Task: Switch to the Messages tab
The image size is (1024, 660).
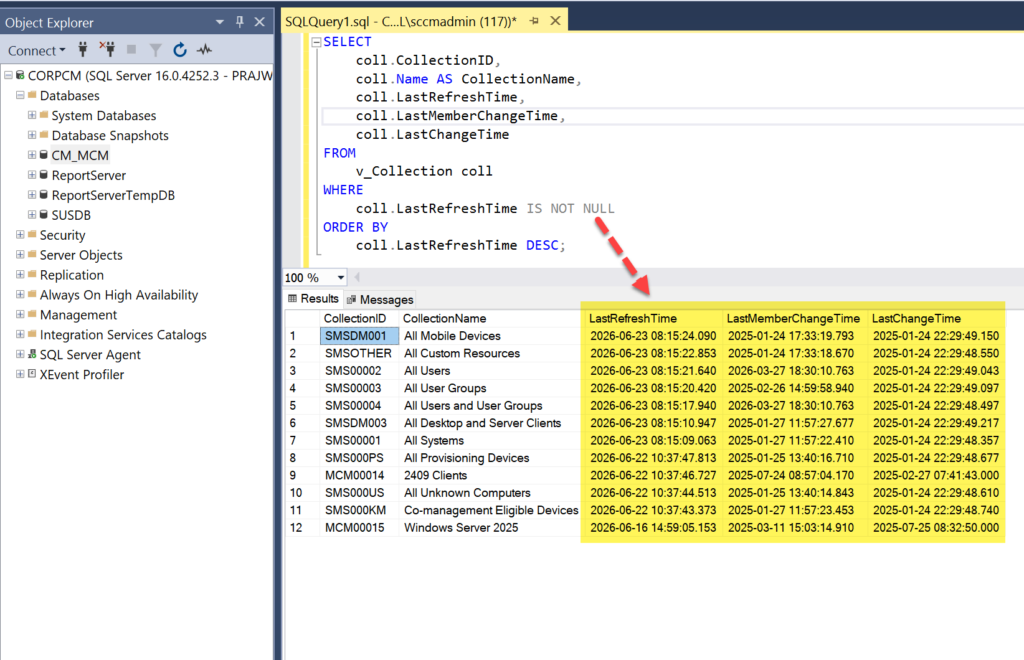Action: (380, 300)
